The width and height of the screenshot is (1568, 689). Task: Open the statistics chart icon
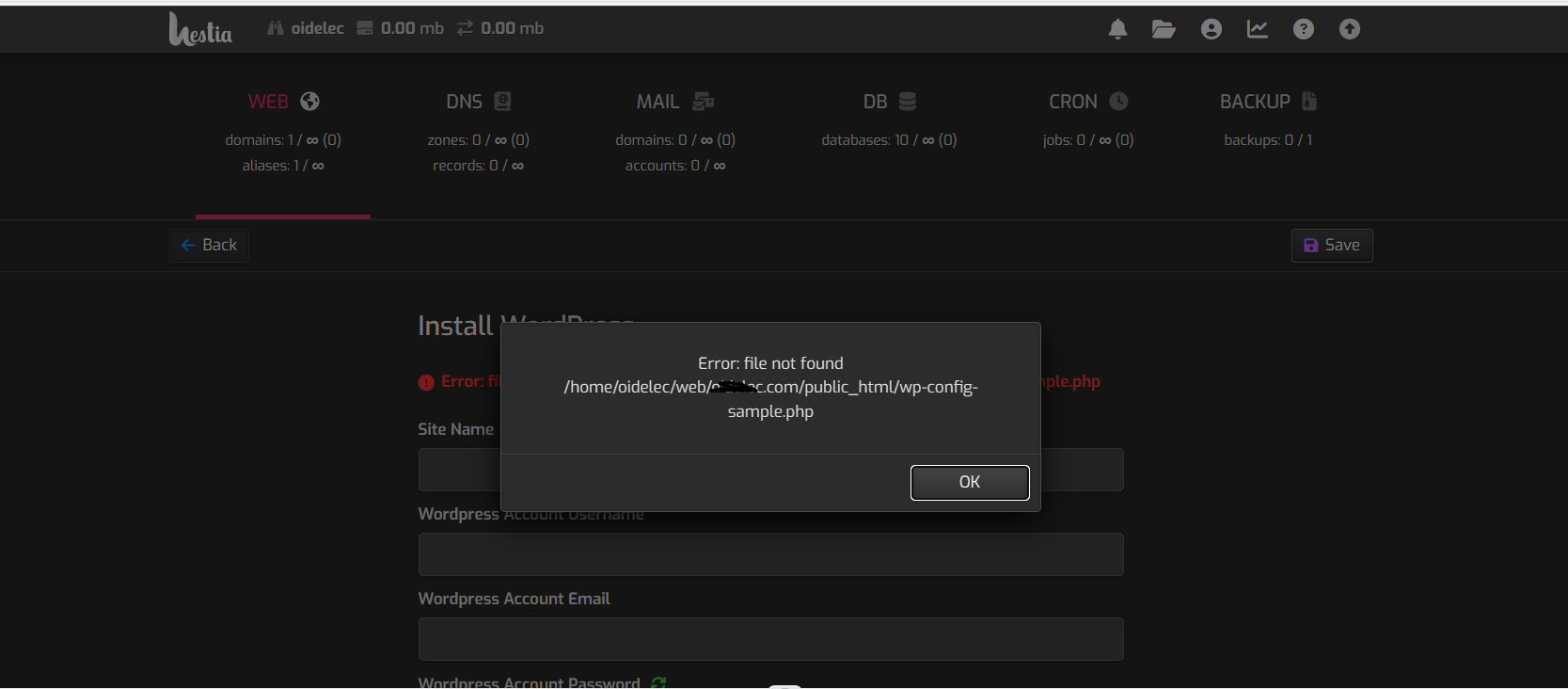1257,29
